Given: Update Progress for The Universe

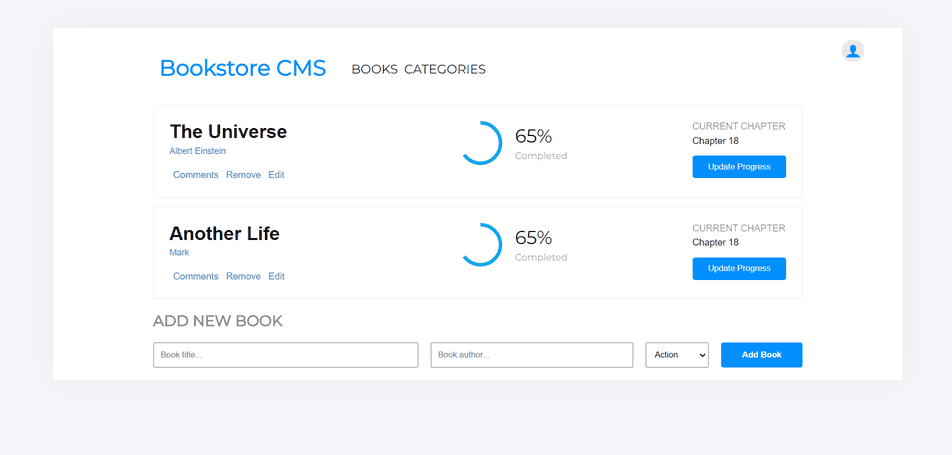Looking at the screenshot, I should [x=739, y=167].
